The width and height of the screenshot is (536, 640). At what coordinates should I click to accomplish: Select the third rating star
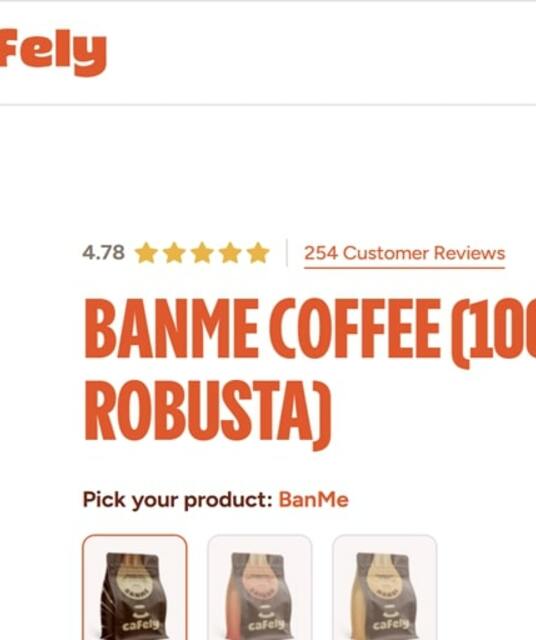202,253
